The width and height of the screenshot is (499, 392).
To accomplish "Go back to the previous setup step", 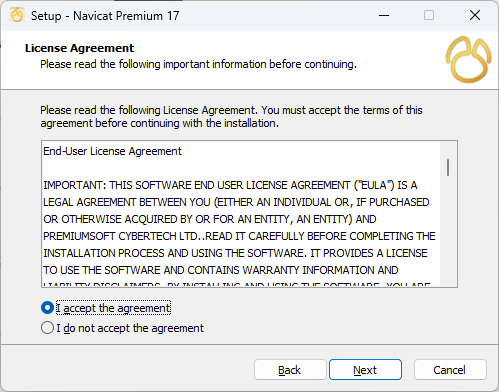I will click(290, 370).
